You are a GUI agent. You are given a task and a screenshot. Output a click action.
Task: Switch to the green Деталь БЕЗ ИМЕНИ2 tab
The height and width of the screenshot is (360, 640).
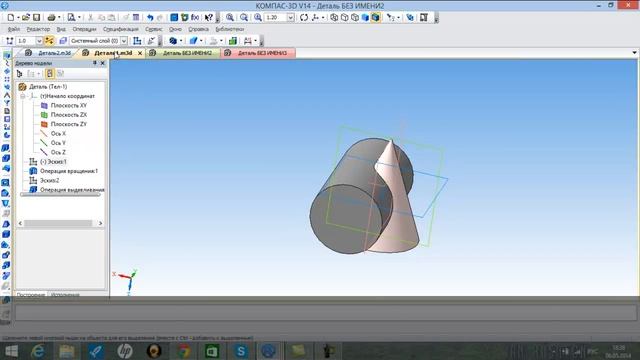tap(183, 53)
